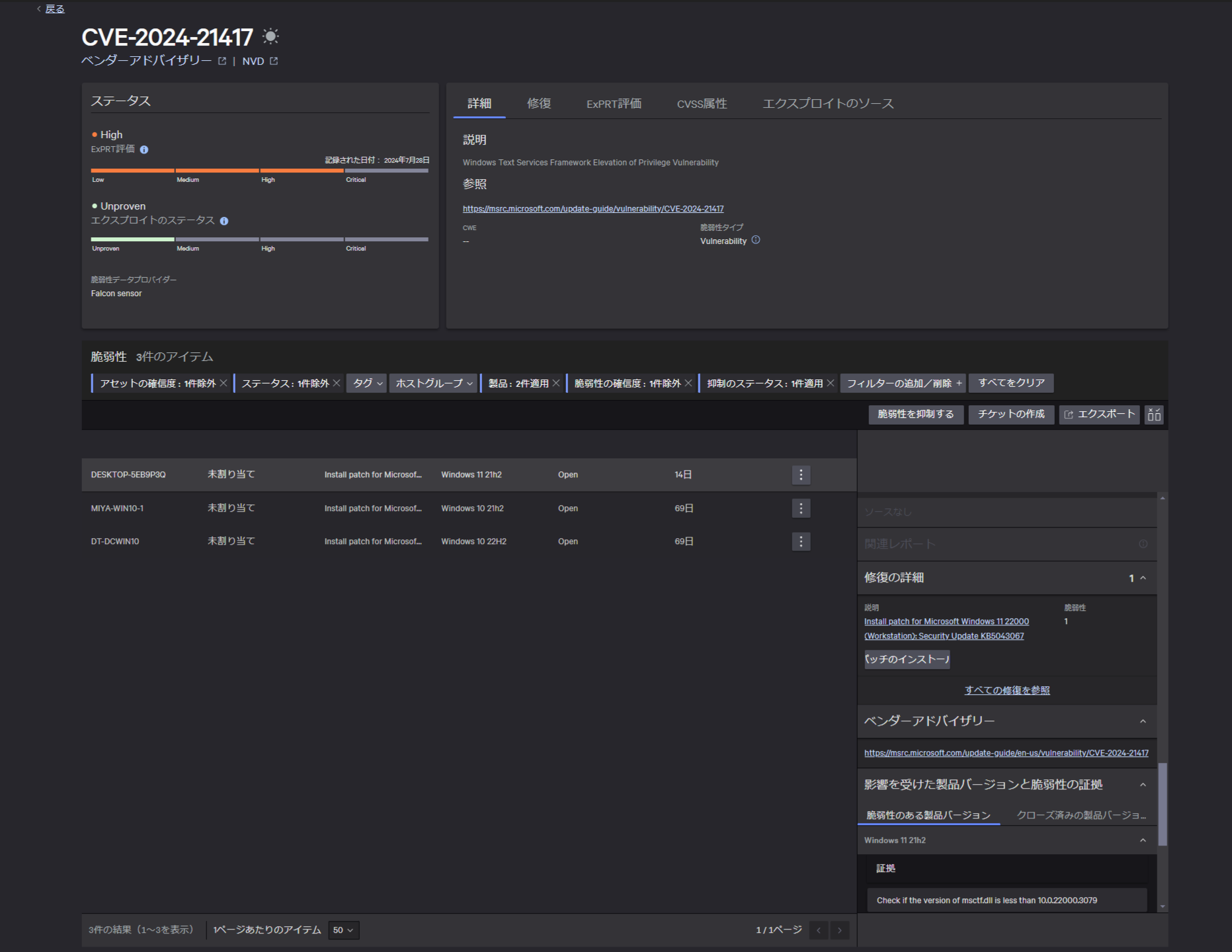Open actions menu for DT-DCWIN10 row
The height and width of the screenshot is (952, 1232).
coord(801,541)
